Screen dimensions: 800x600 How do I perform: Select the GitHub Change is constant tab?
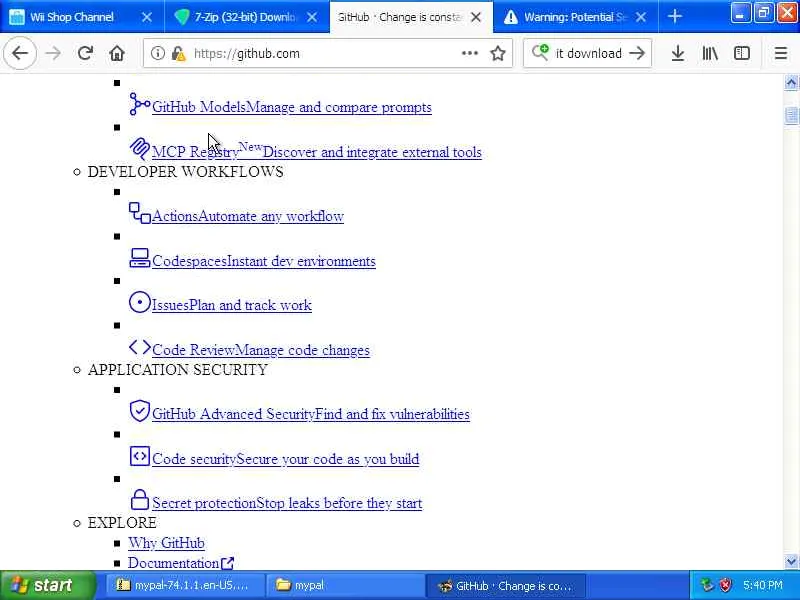[x=399, y=17]
